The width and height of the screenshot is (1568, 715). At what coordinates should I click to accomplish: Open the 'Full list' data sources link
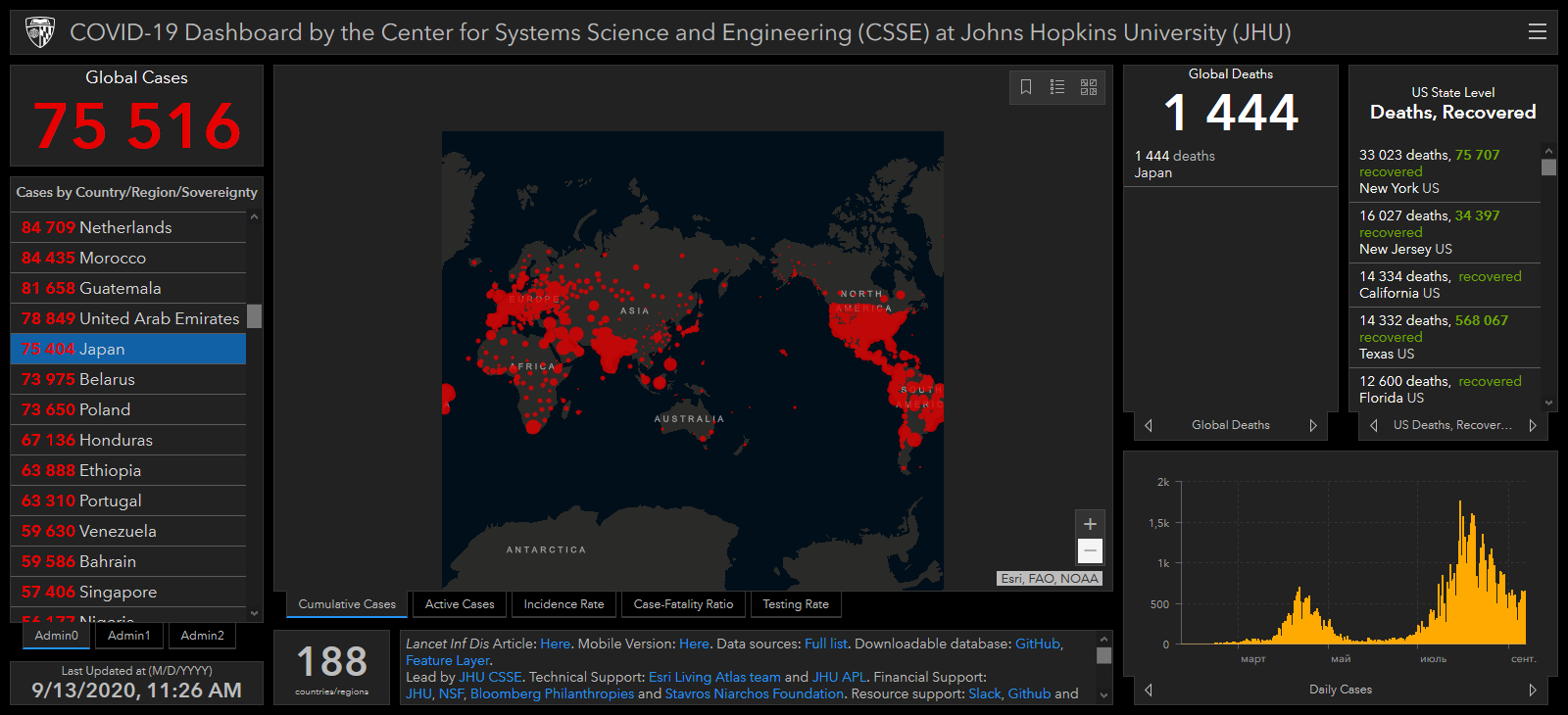[826, 643]
